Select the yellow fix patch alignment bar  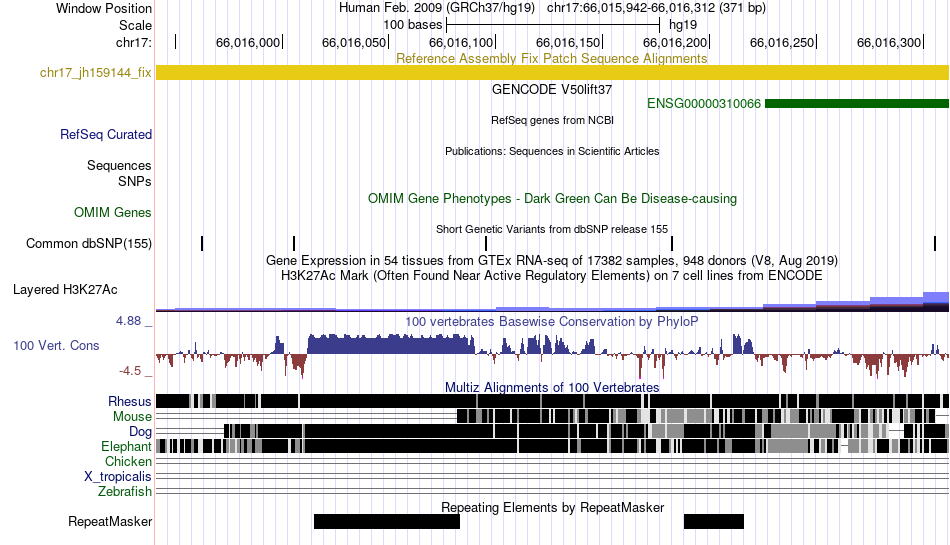point(552,73)
